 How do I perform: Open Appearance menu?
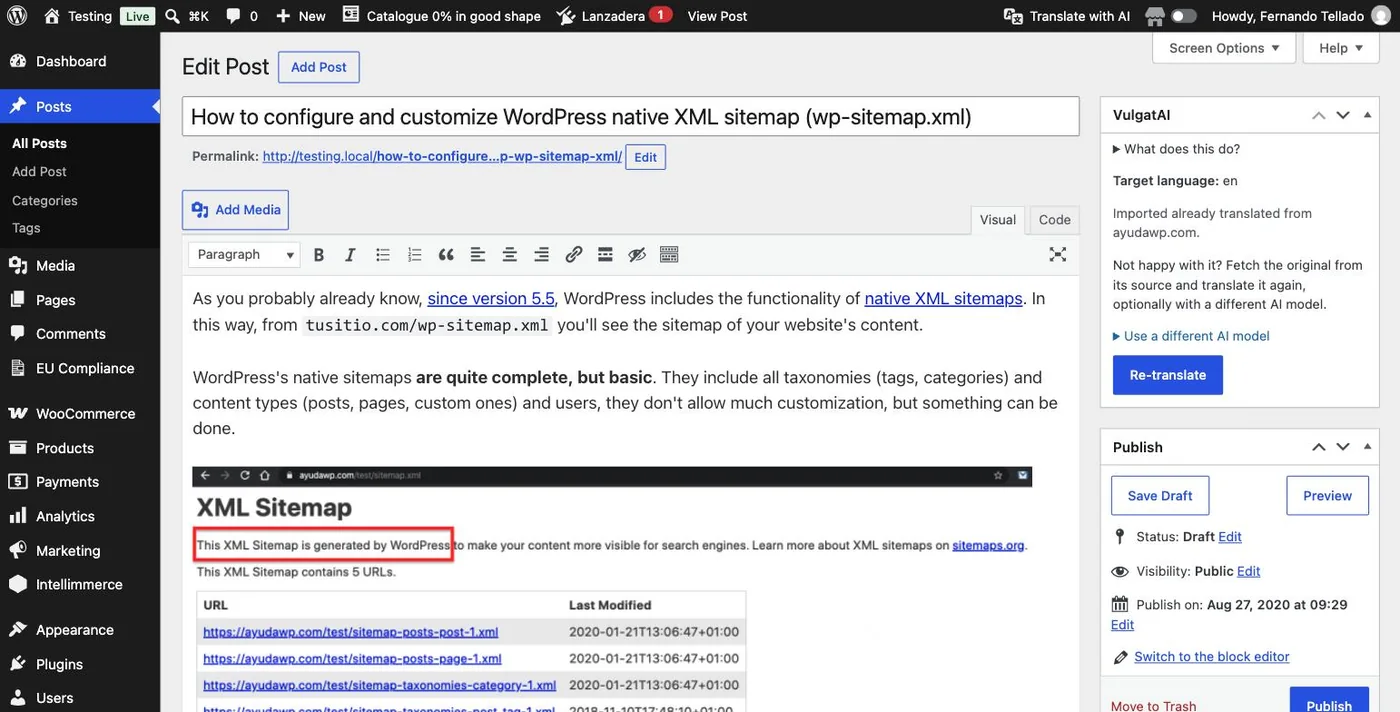pos(80,630)
